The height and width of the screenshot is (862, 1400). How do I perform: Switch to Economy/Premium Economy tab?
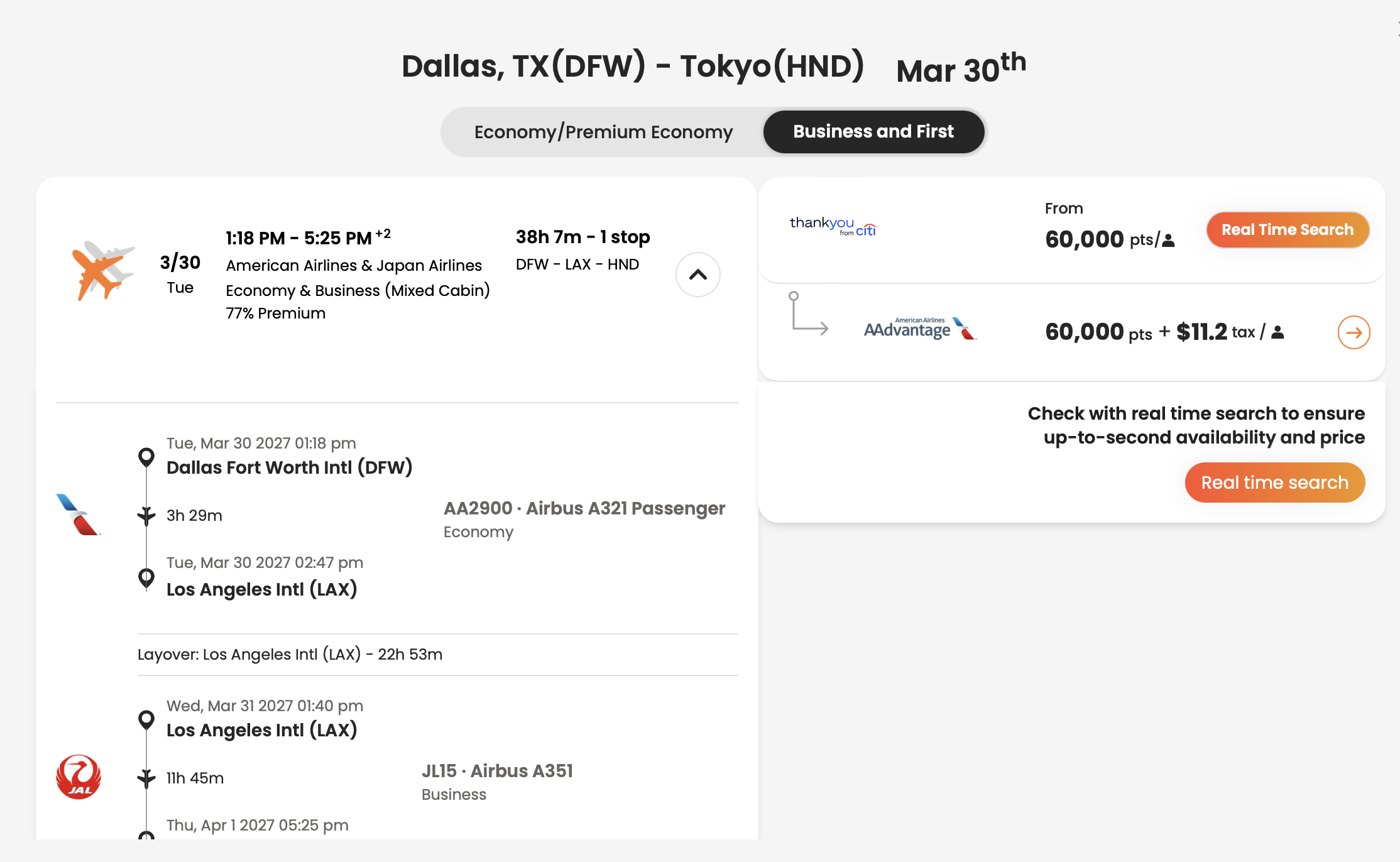pos(603,132)
